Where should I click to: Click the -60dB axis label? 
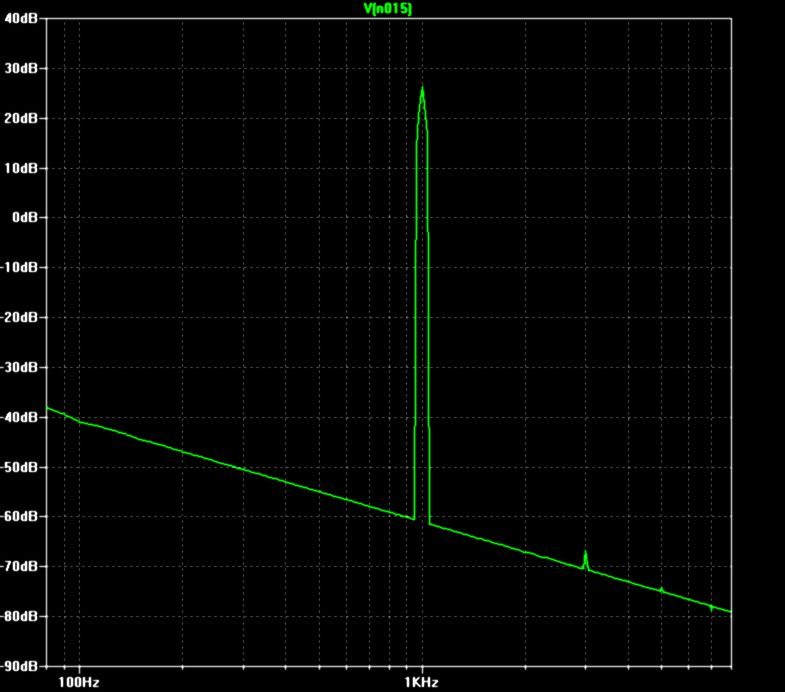point(19,516)
